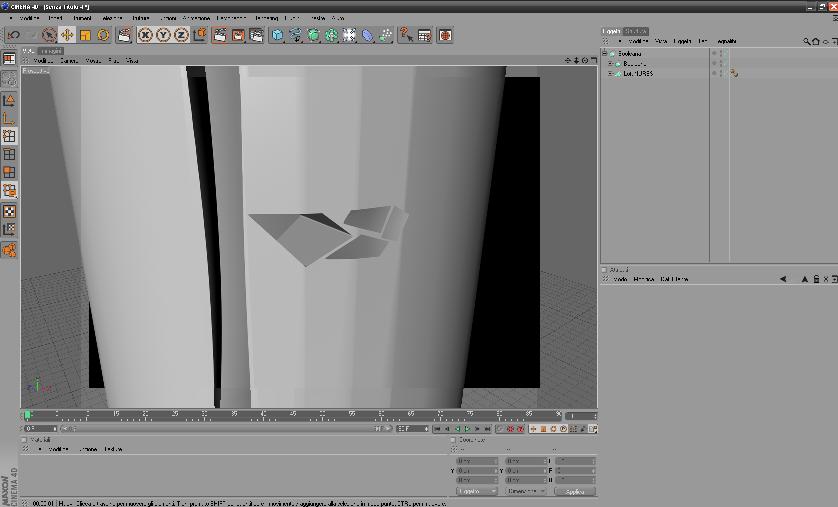
Task: Switch to Polygons mode in left palette
Action: click(x=9, y=172)
